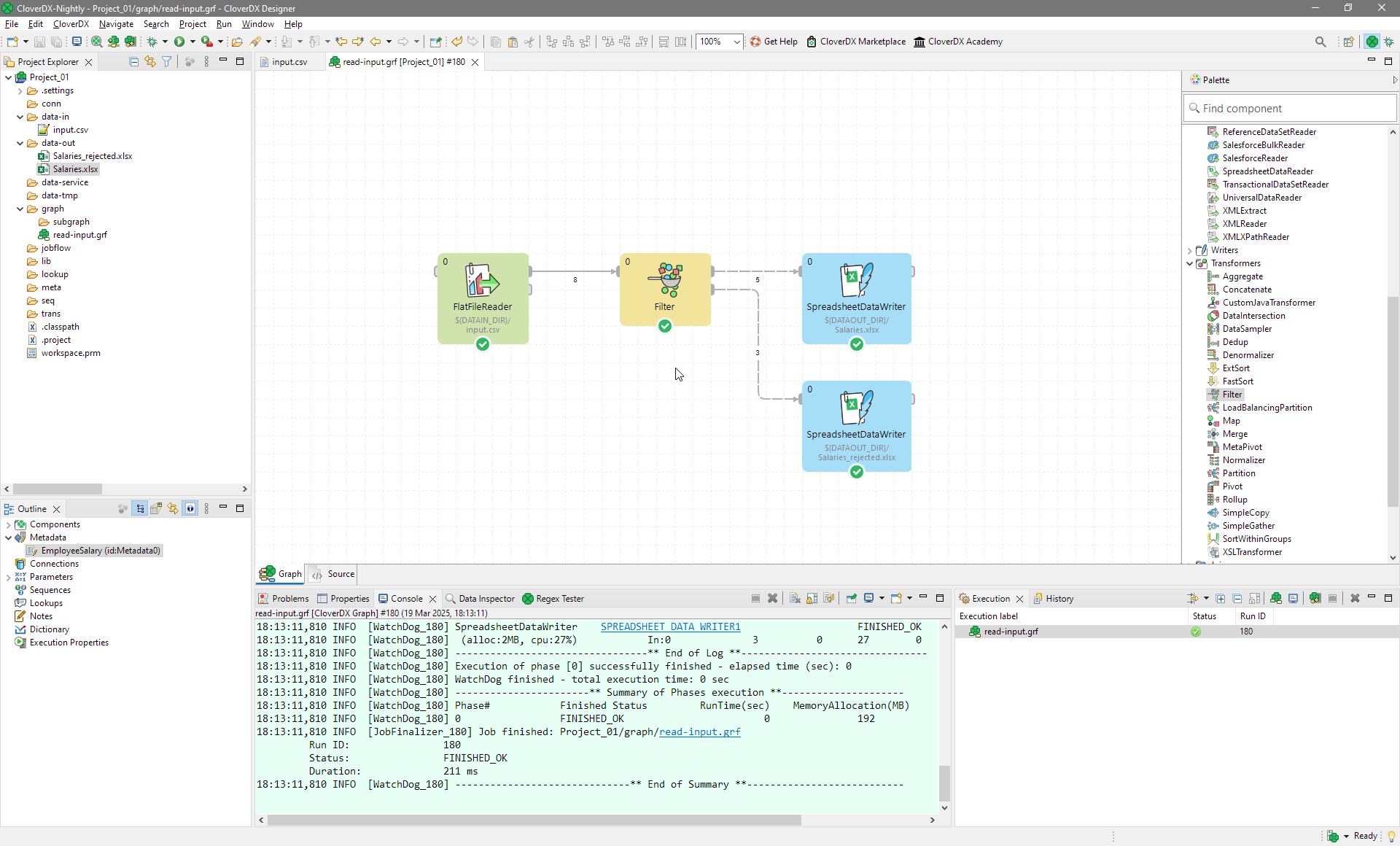Viewport: 1400px width, 846px height.
Task: Click the Get Help button
Action: point(774,42)
